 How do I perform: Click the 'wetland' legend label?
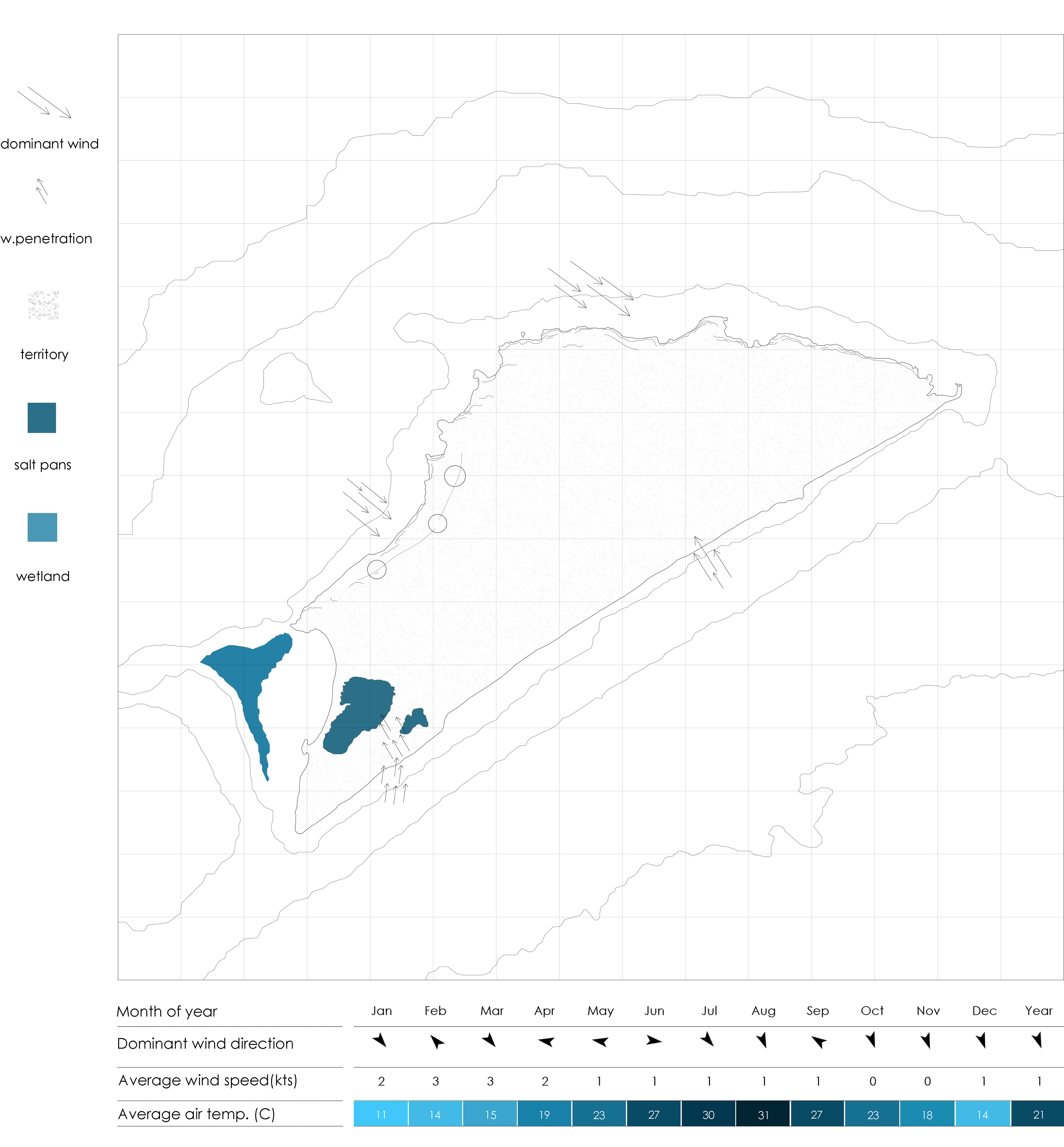pyautogui.click(x=43, y=576)
